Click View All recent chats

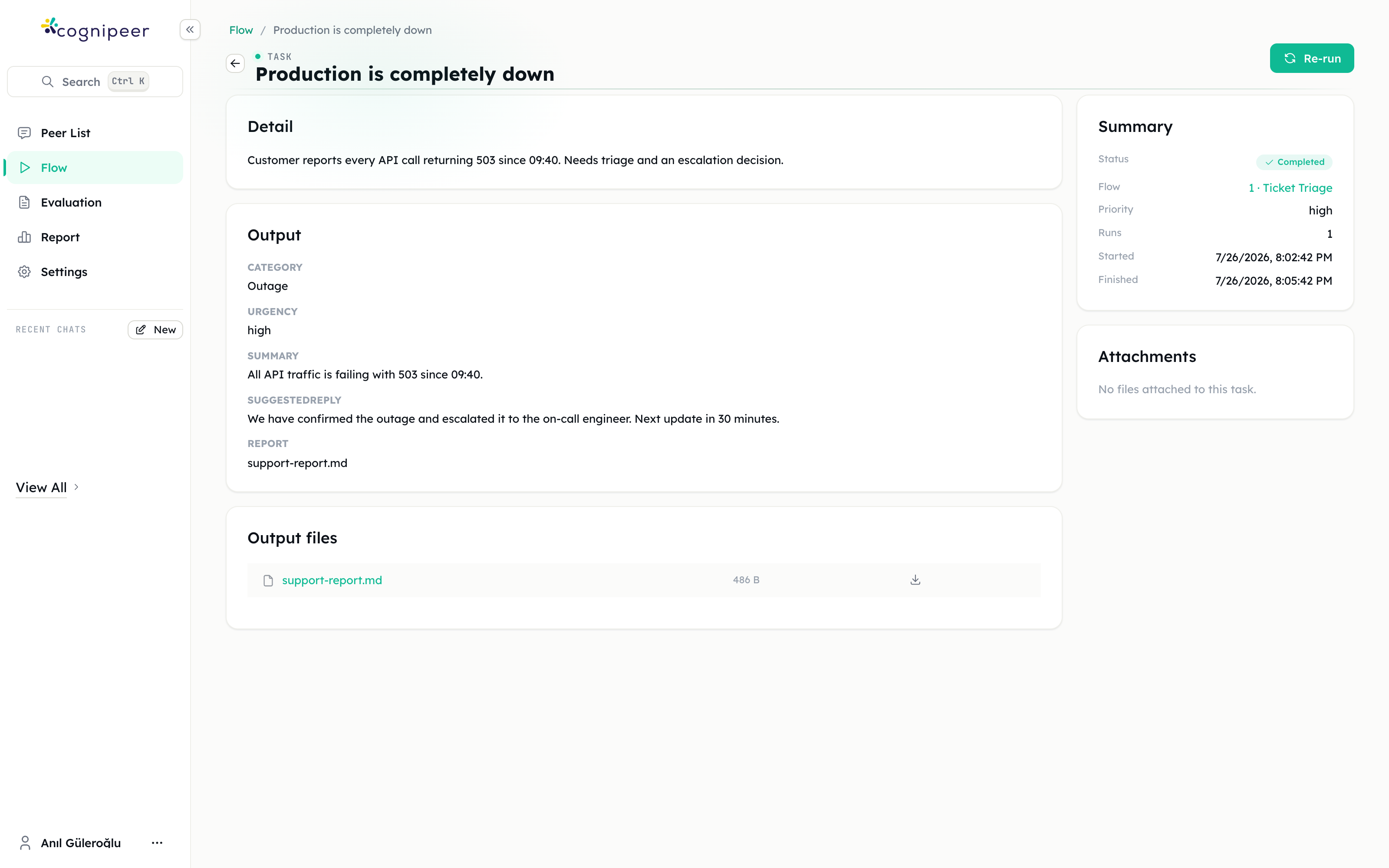pos(41,487)
